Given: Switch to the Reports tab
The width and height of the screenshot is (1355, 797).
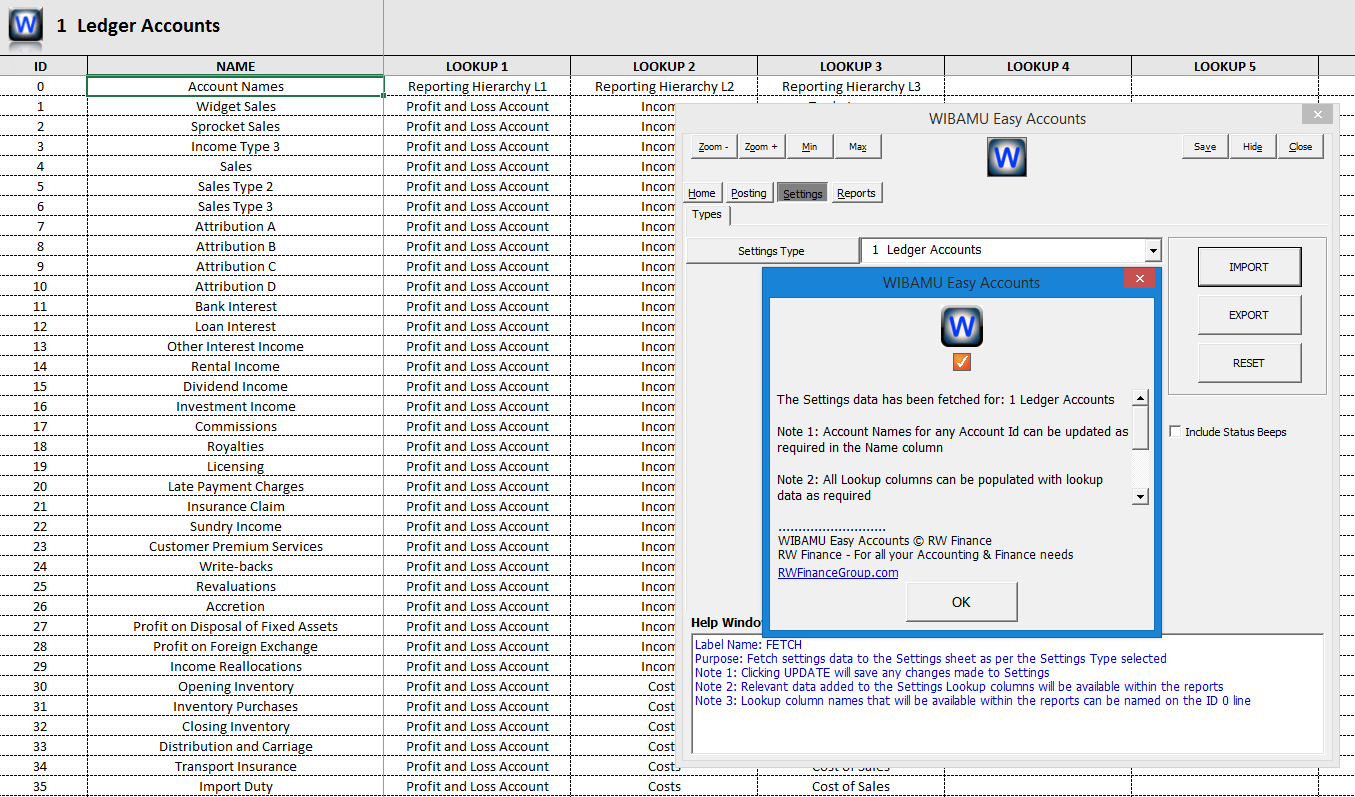Looking at the screenshot, I should point(856,192).
